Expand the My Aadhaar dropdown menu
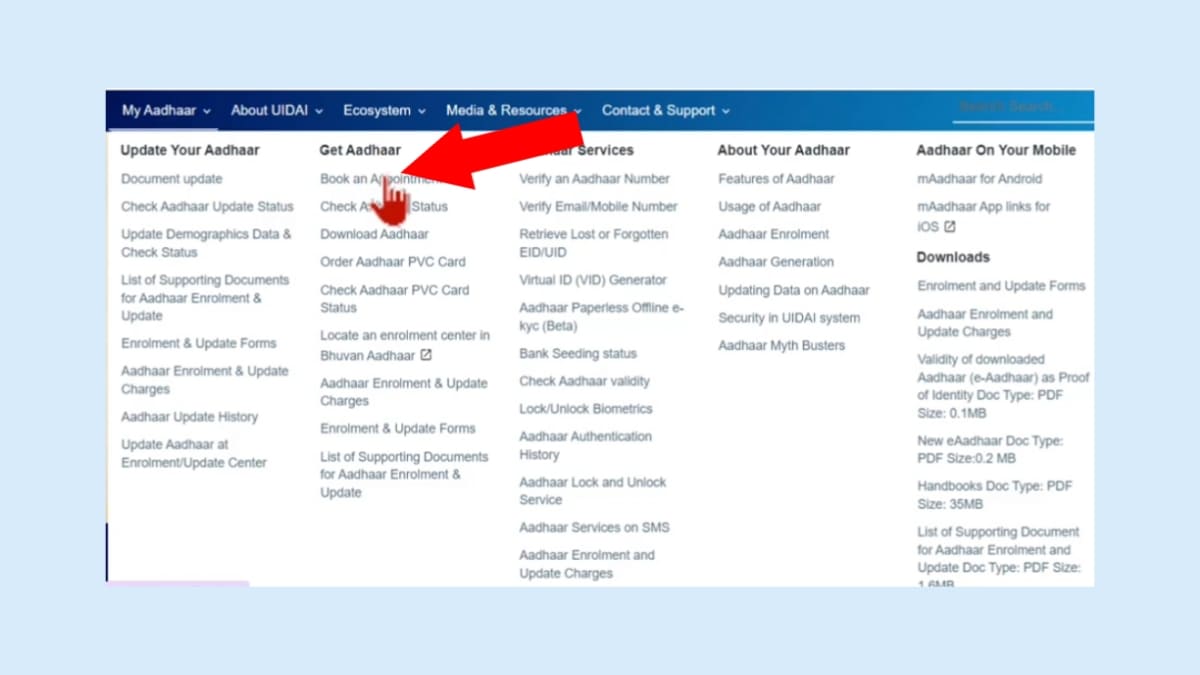The height and width of the screenshot is (675, 1200). pos(166,111)
